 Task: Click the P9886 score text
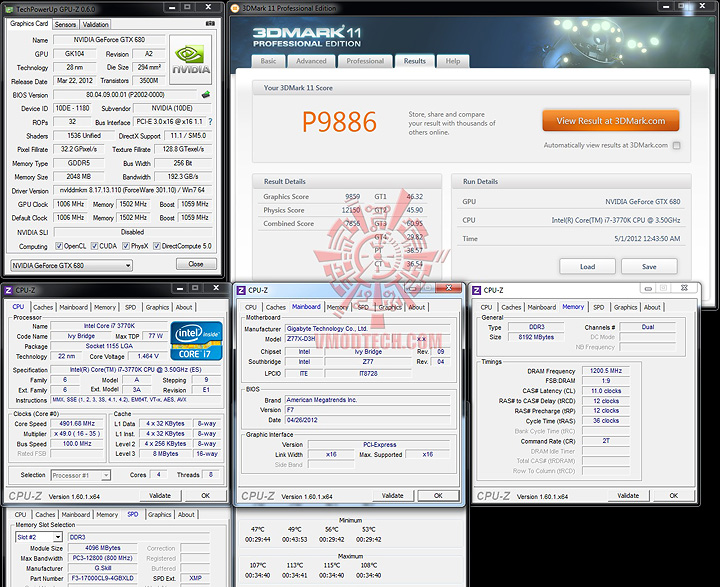click(x=339, y=122)
